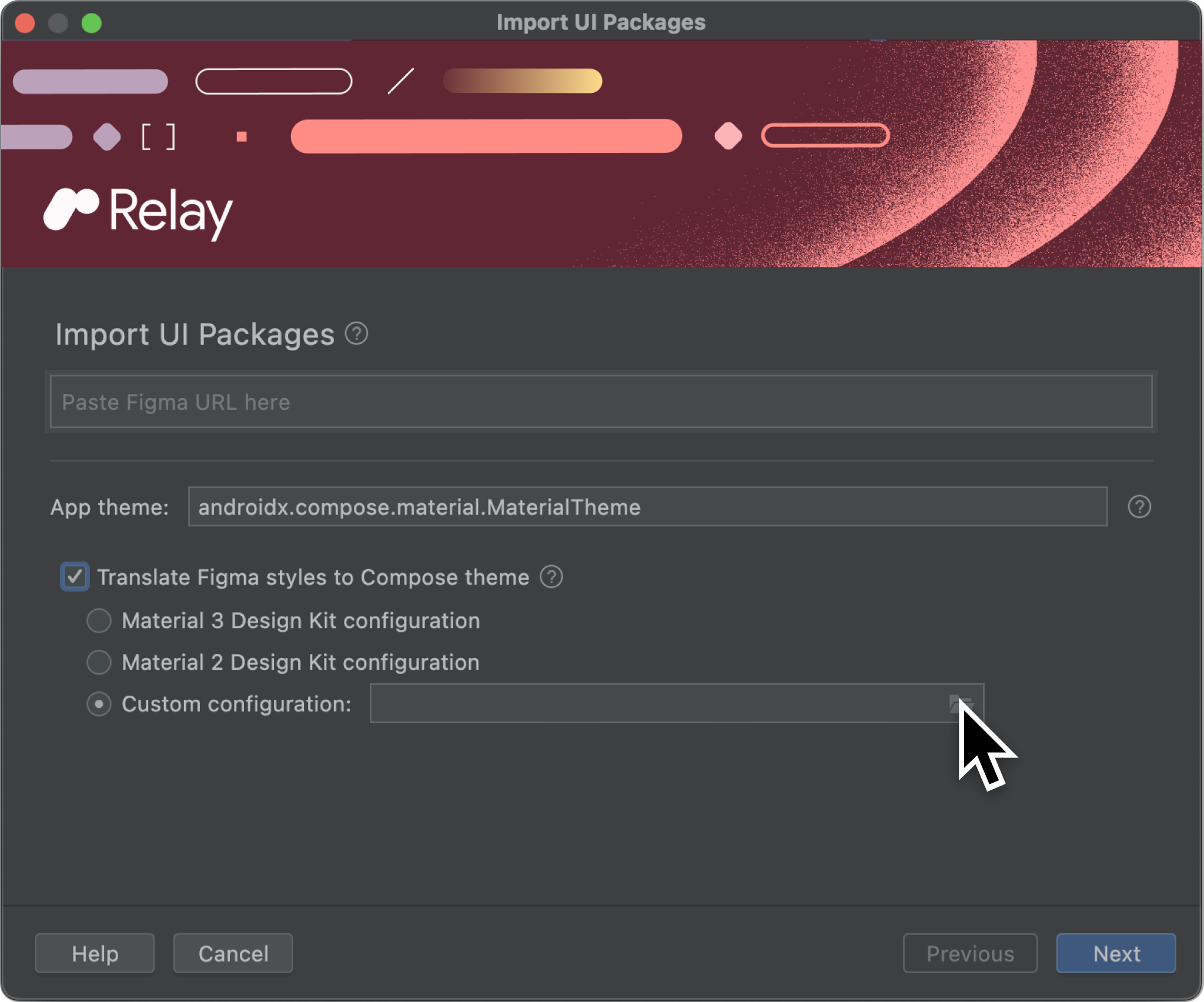Select Material 2 Design Kit configuration radio button
The width and height of the screenshot is (1204, 1002).
(99, 662)
